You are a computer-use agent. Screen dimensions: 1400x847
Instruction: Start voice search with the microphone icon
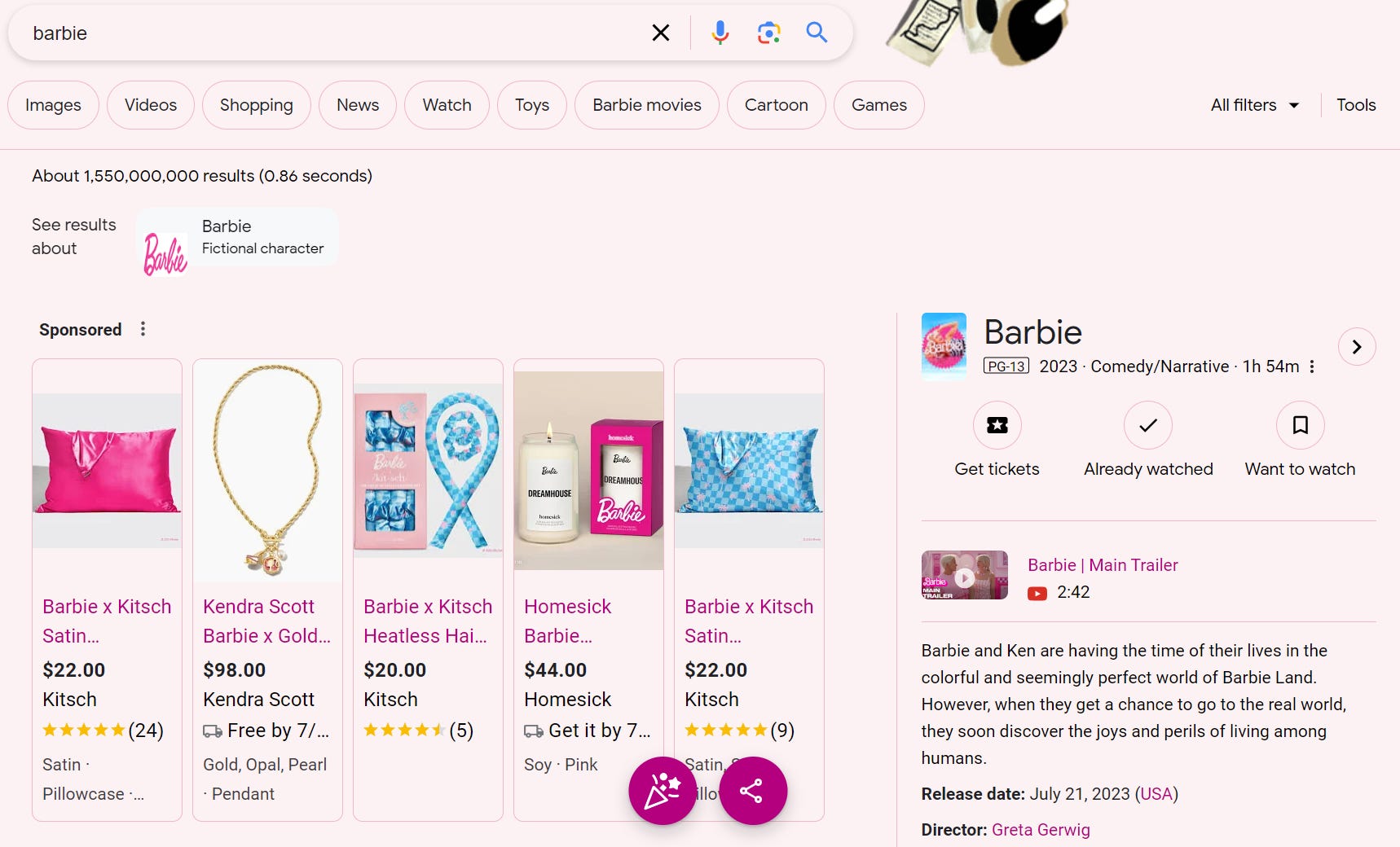click(x=720, y=33)
